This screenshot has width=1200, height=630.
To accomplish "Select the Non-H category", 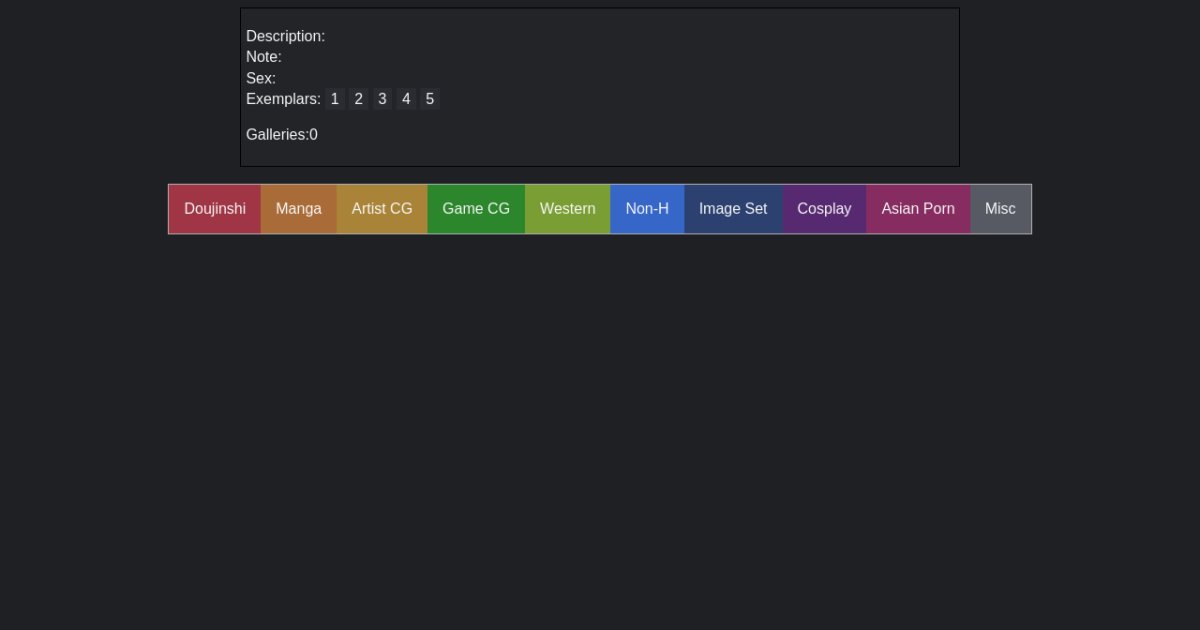I will coord(647,209).
